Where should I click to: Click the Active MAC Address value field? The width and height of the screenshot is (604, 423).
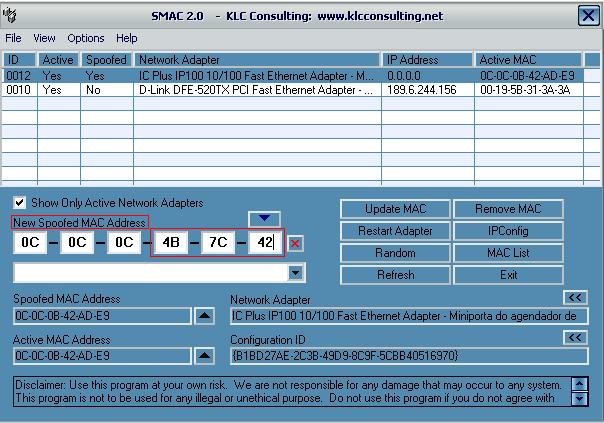(x=102, y=356)
